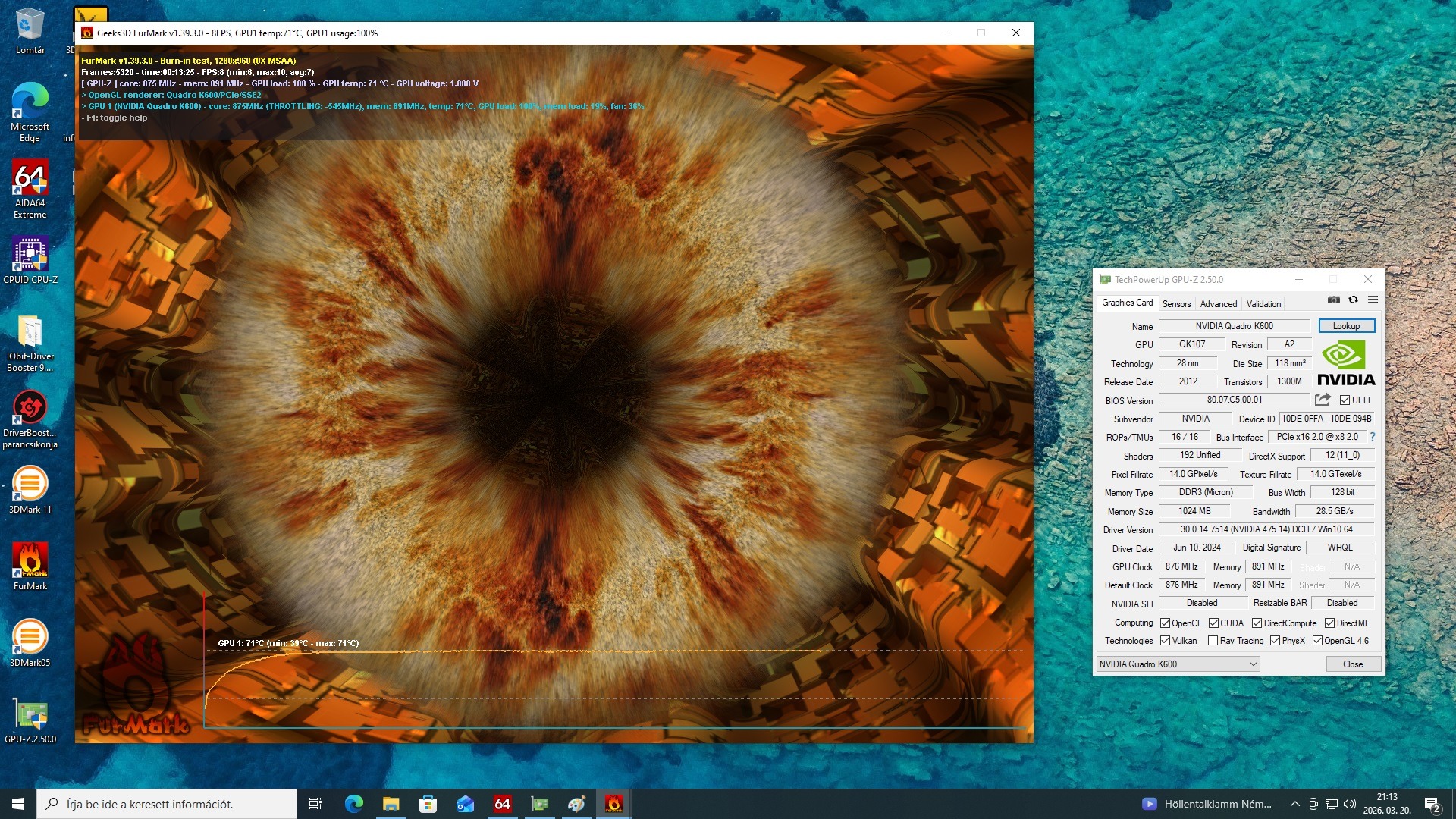Click the NVIDIA logo in GPU-Z
Viewport: 1456px width, 819px height.
click(x=1346, y=363)
